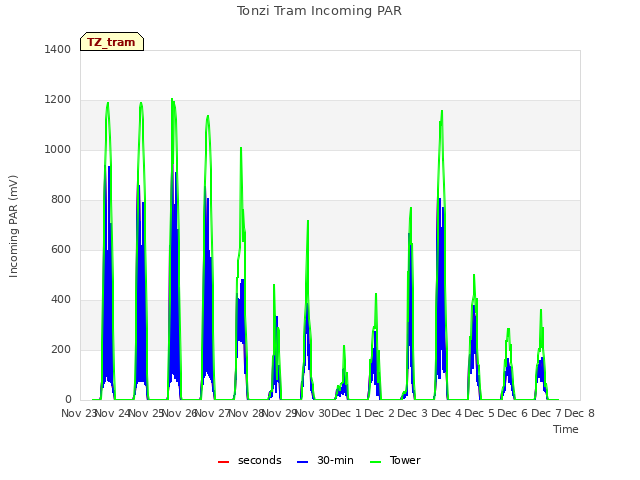Click the Time axis label
The height and width of the screenshot is (480, 640).
(566, 429)
